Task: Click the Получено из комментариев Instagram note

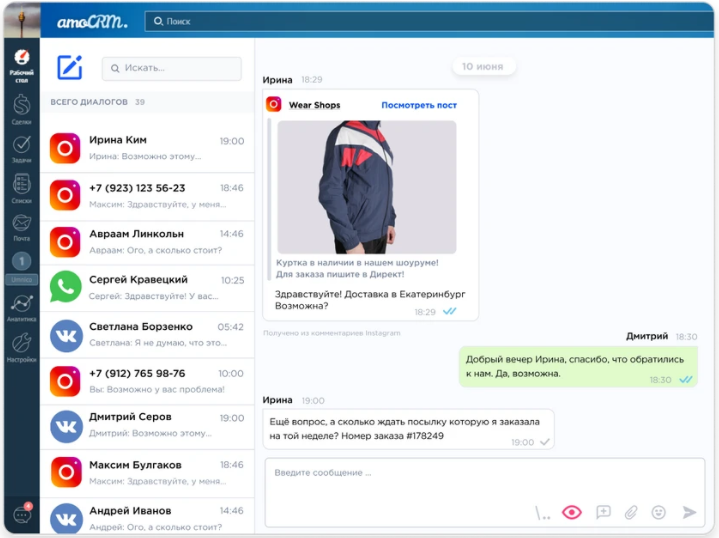Action: (x=332, y=333)
